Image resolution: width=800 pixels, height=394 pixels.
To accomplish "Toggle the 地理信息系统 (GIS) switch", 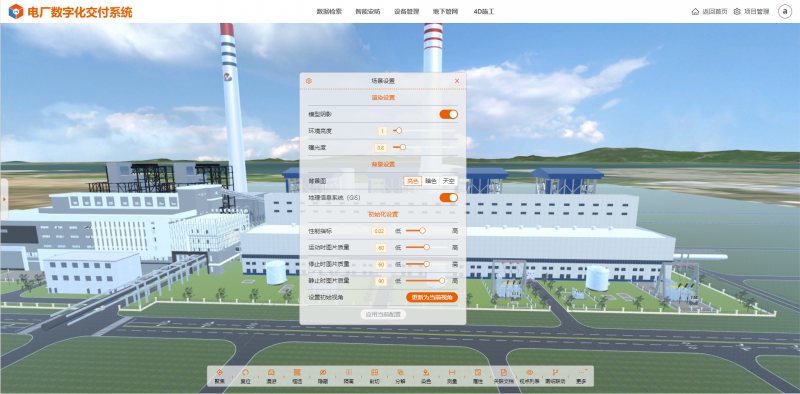I will 448,198.
